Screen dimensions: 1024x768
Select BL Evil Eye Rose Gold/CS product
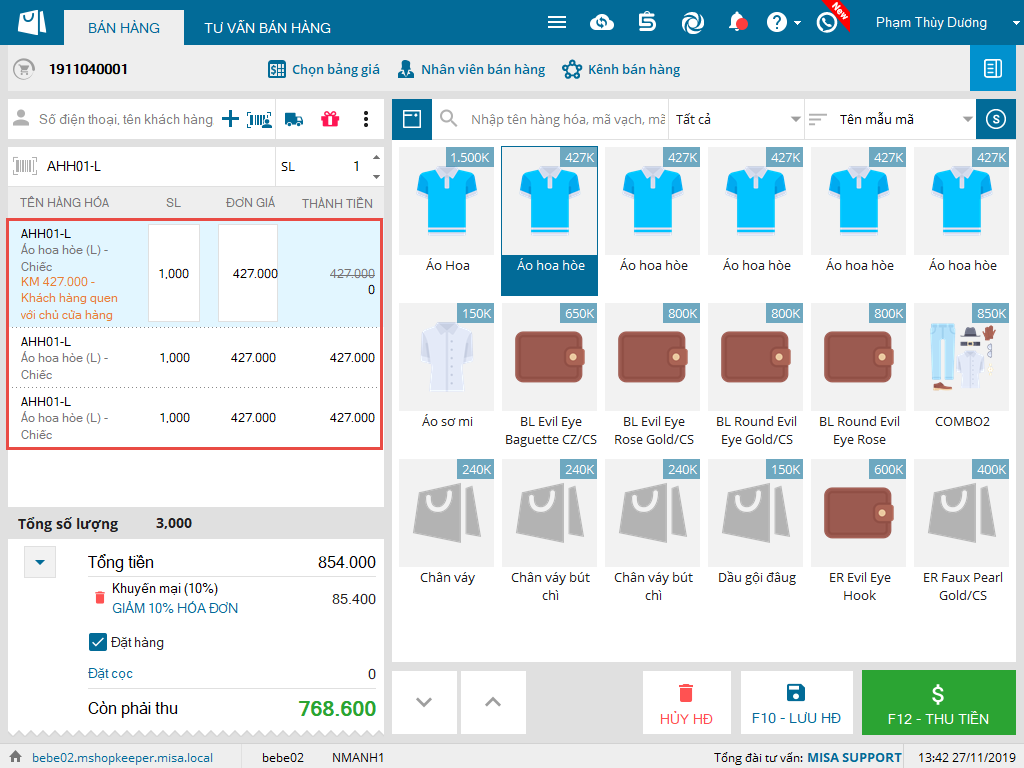point(653,377)
